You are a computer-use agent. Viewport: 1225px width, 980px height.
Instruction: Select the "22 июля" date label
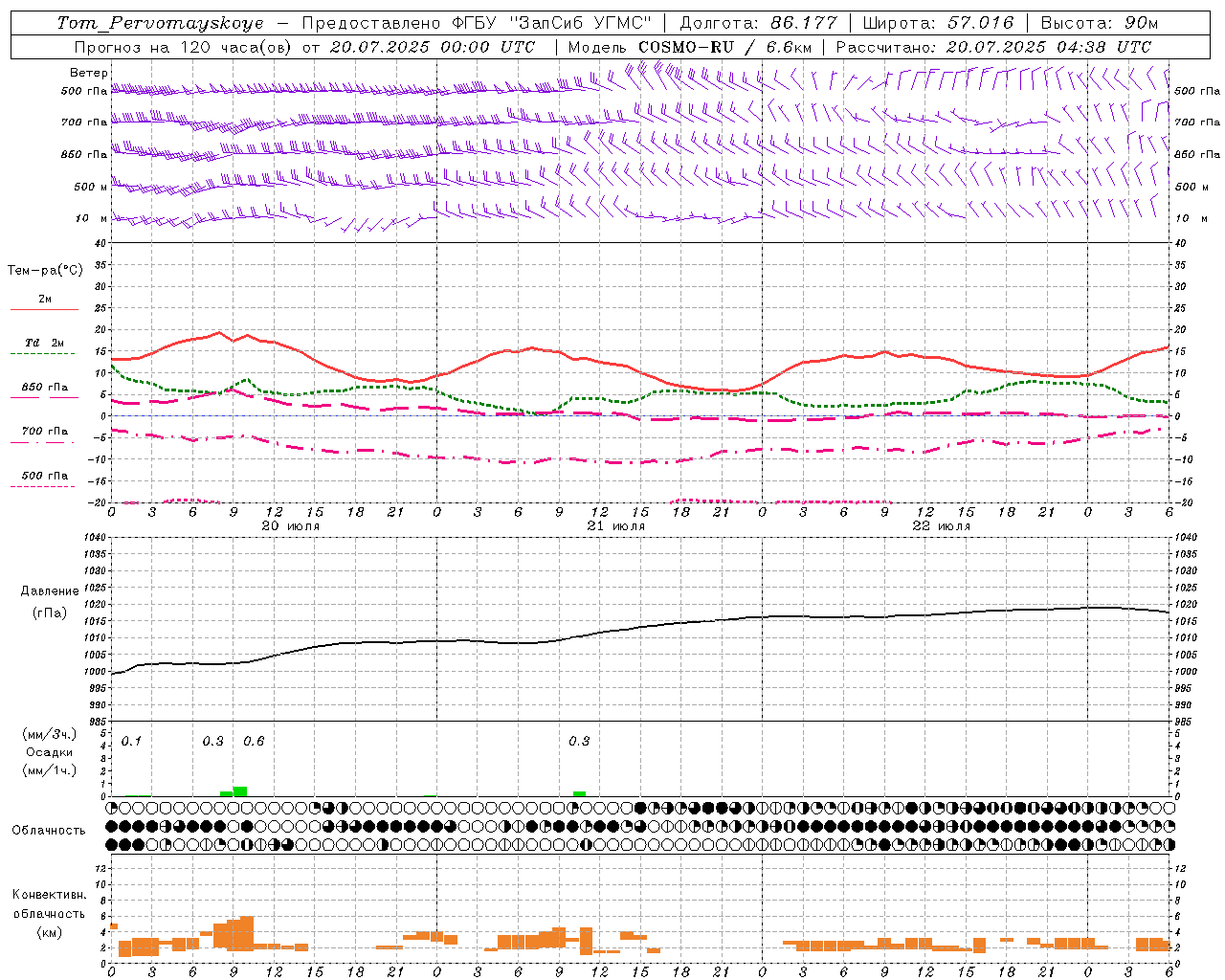(942, 526)
